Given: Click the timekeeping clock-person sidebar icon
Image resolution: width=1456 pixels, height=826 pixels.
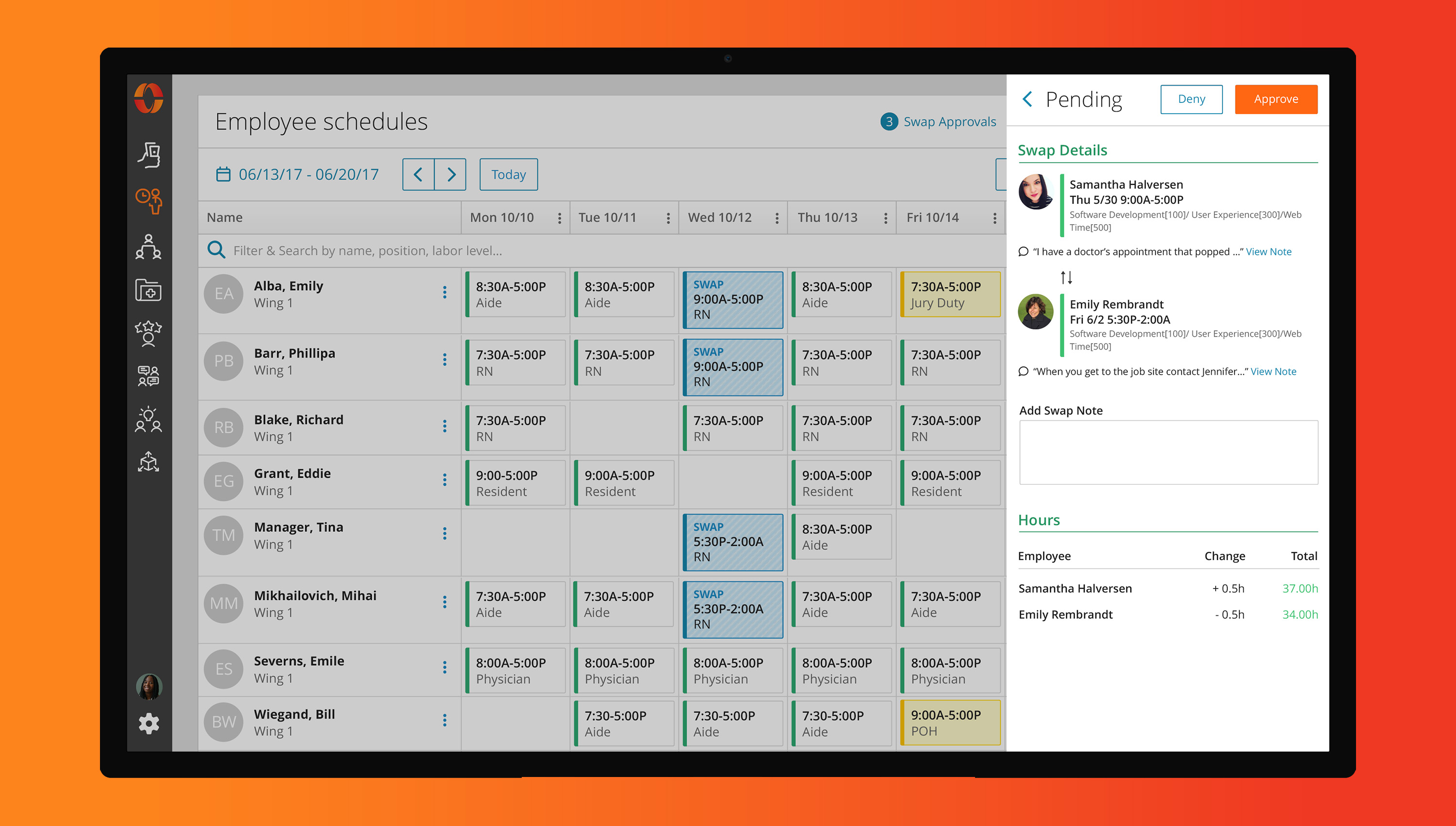Looking at the screenshot, I should click(149, 200).
